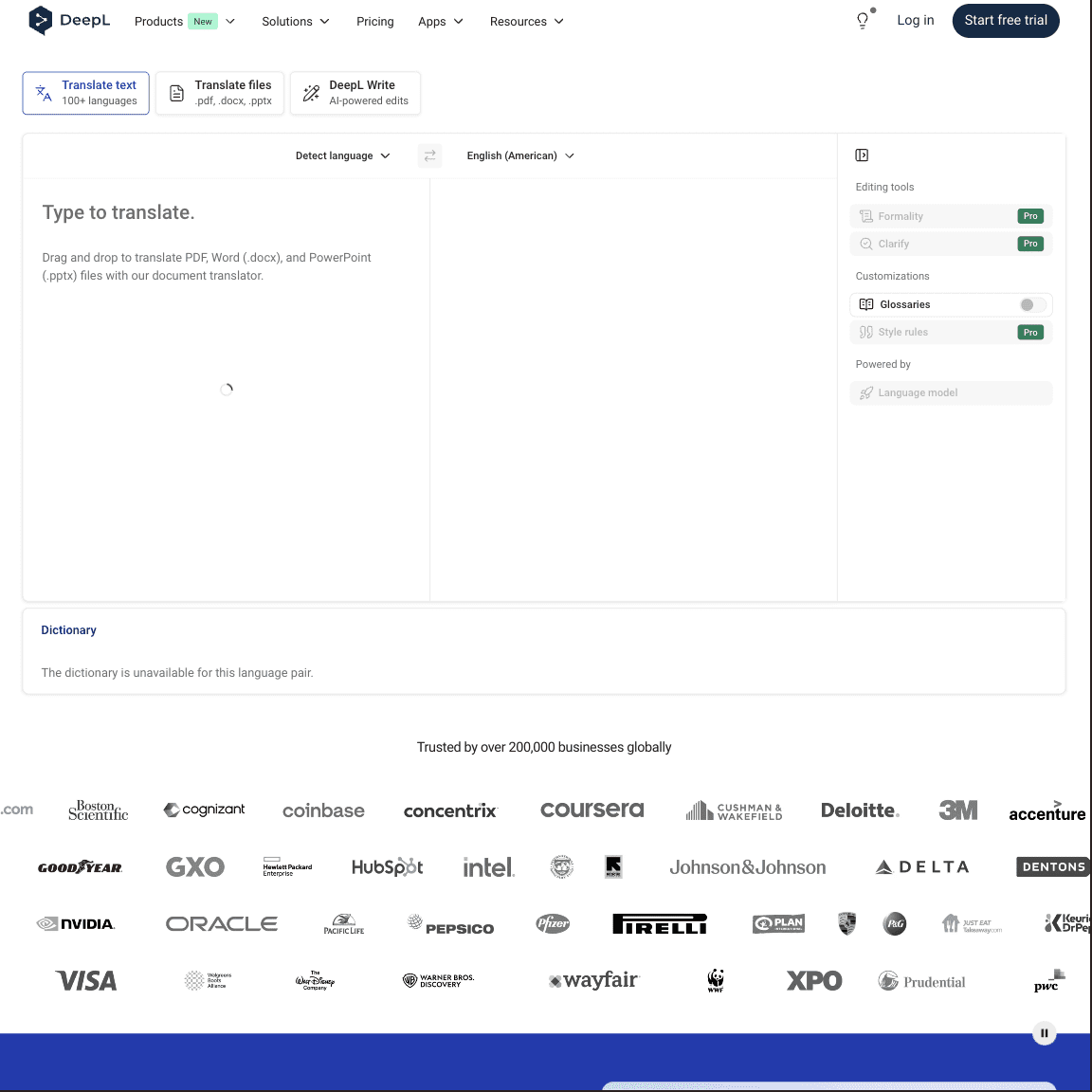This screenshot has height=1092, width=1092.
Task: Click the Clarify tool icon
Action: (x=865, y=244)
